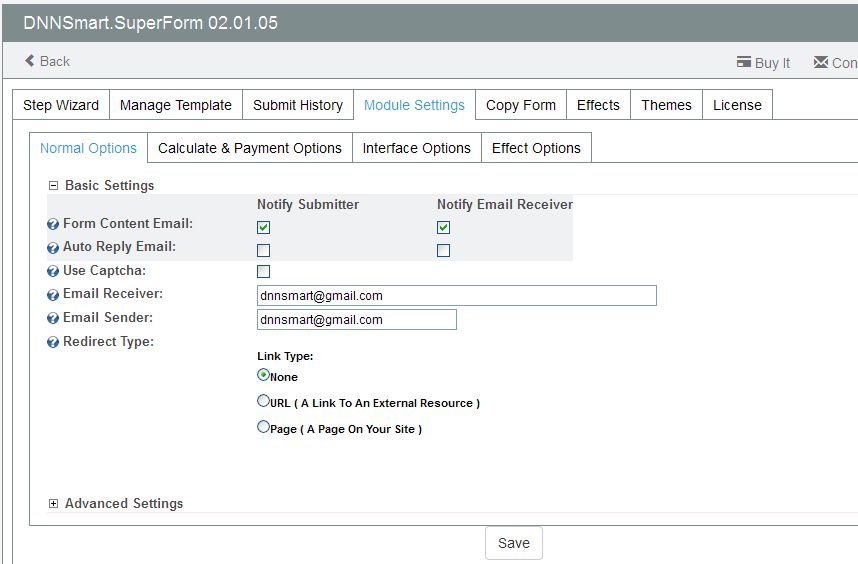858x564 pixels.
Task: Click the Notify Email Receiver column header
Action: coord(505,204)
